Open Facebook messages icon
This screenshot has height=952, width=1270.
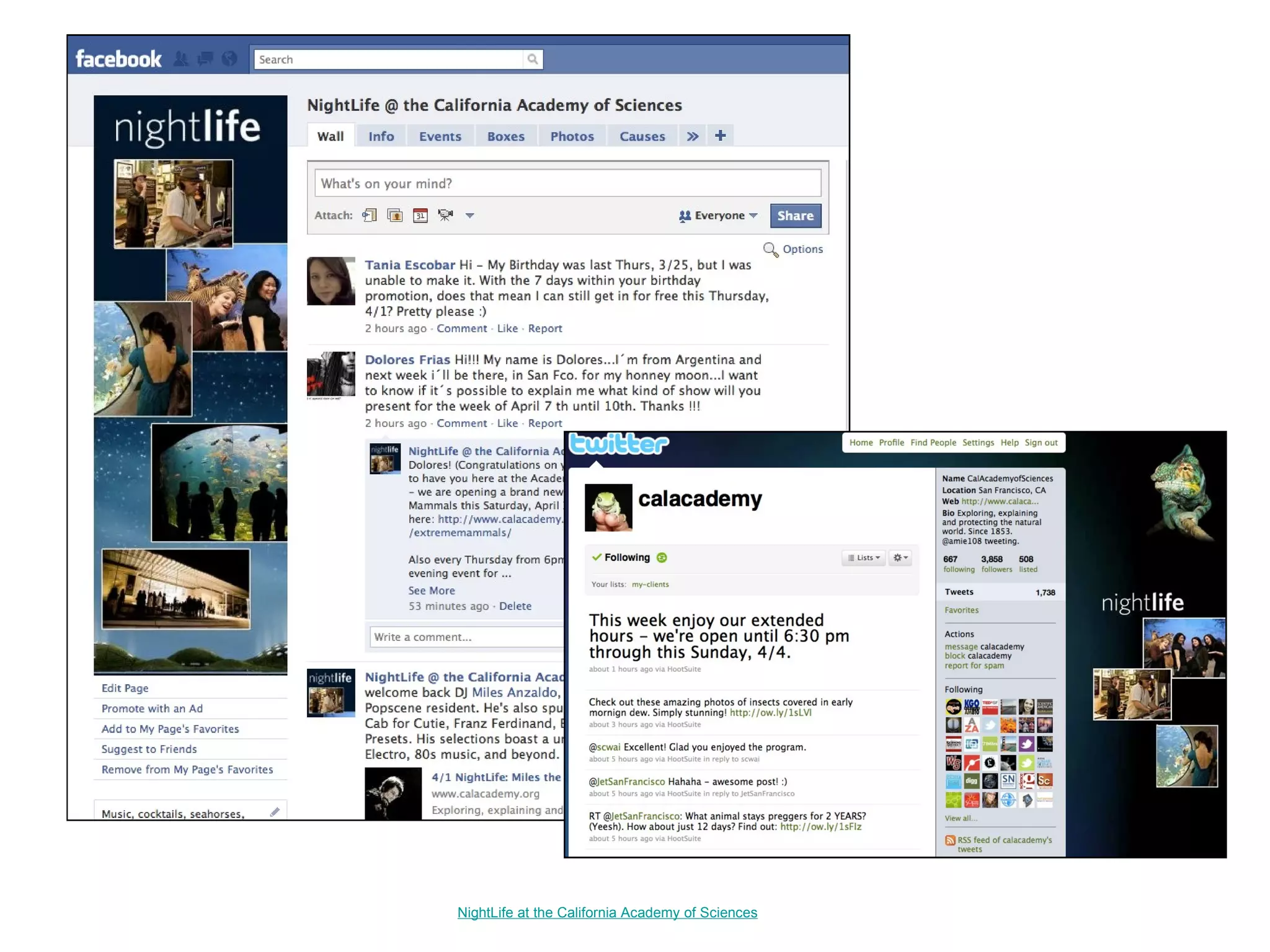pos(205,59)
